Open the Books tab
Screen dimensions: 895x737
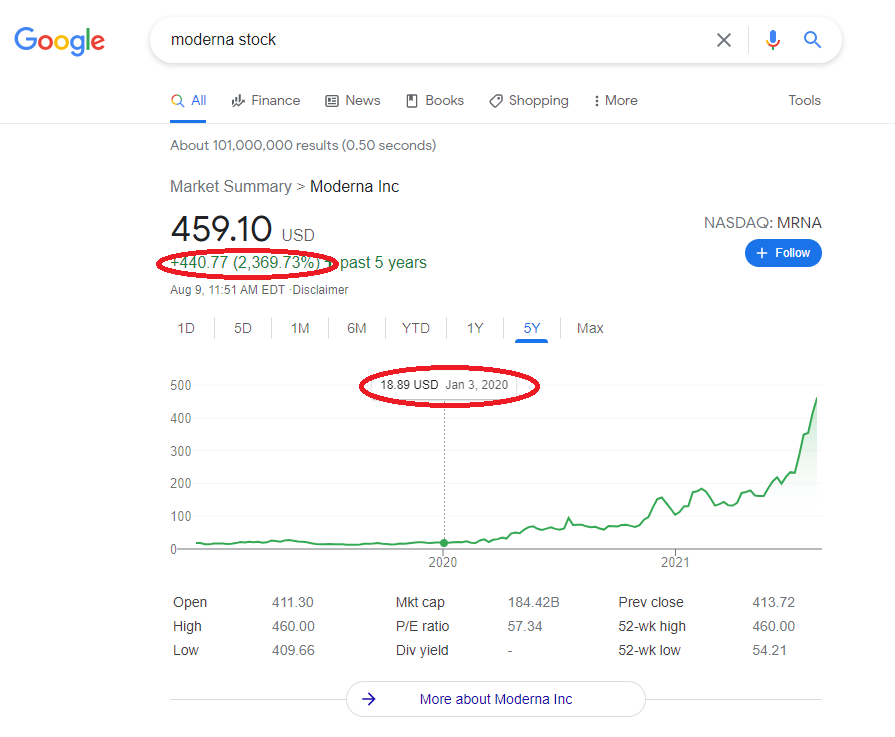pos(434,100)
